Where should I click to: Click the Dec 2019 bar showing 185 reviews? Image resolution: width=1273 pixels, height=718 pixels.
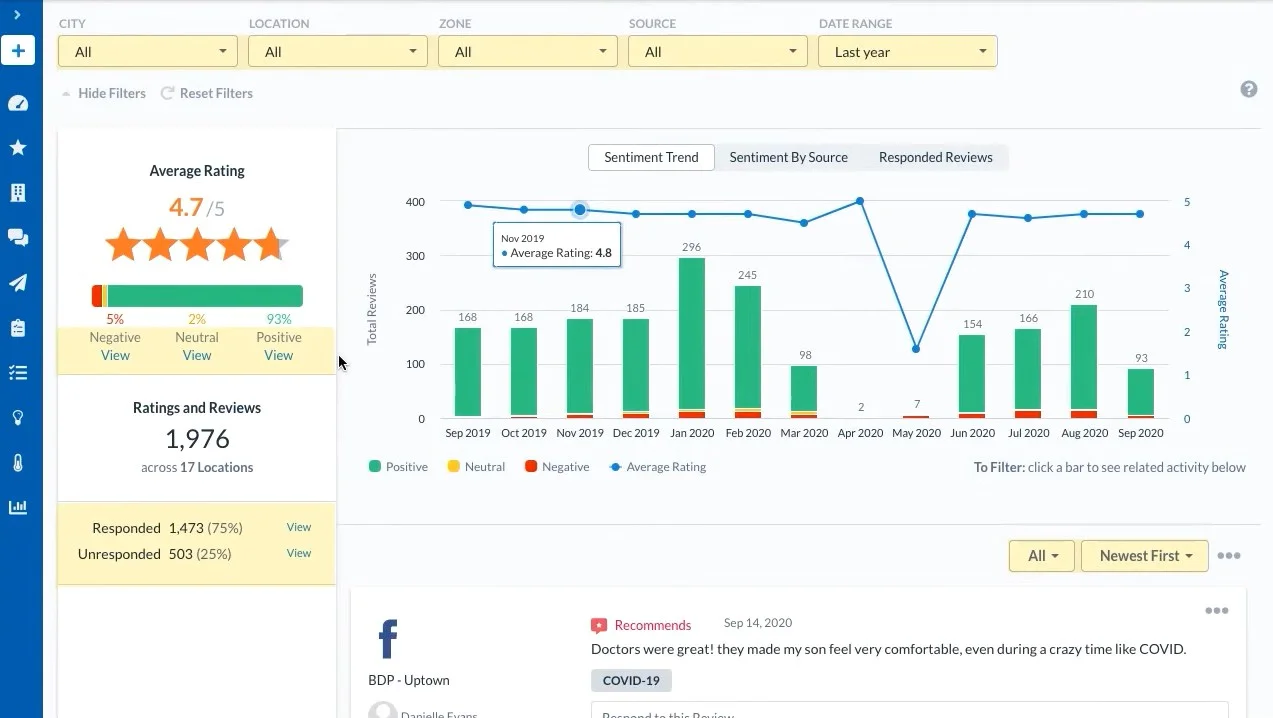point(636,368)
